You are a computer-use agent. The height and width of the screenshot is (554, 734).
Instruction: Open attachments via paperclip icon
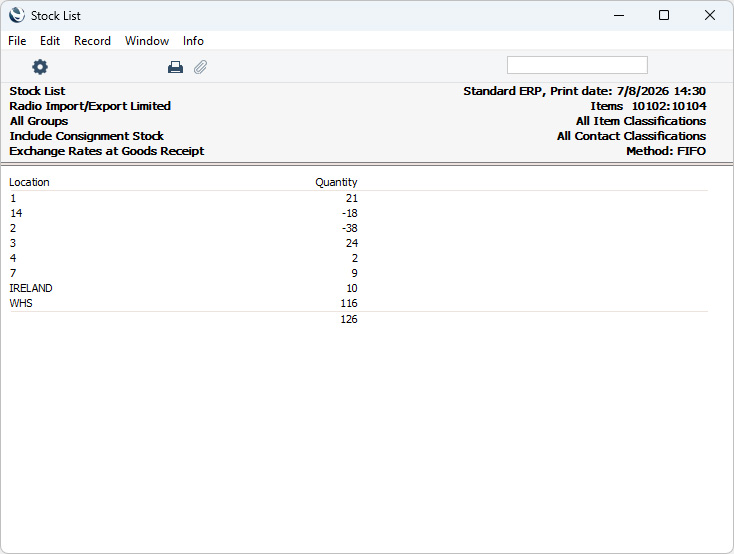(x=200, y=67)
